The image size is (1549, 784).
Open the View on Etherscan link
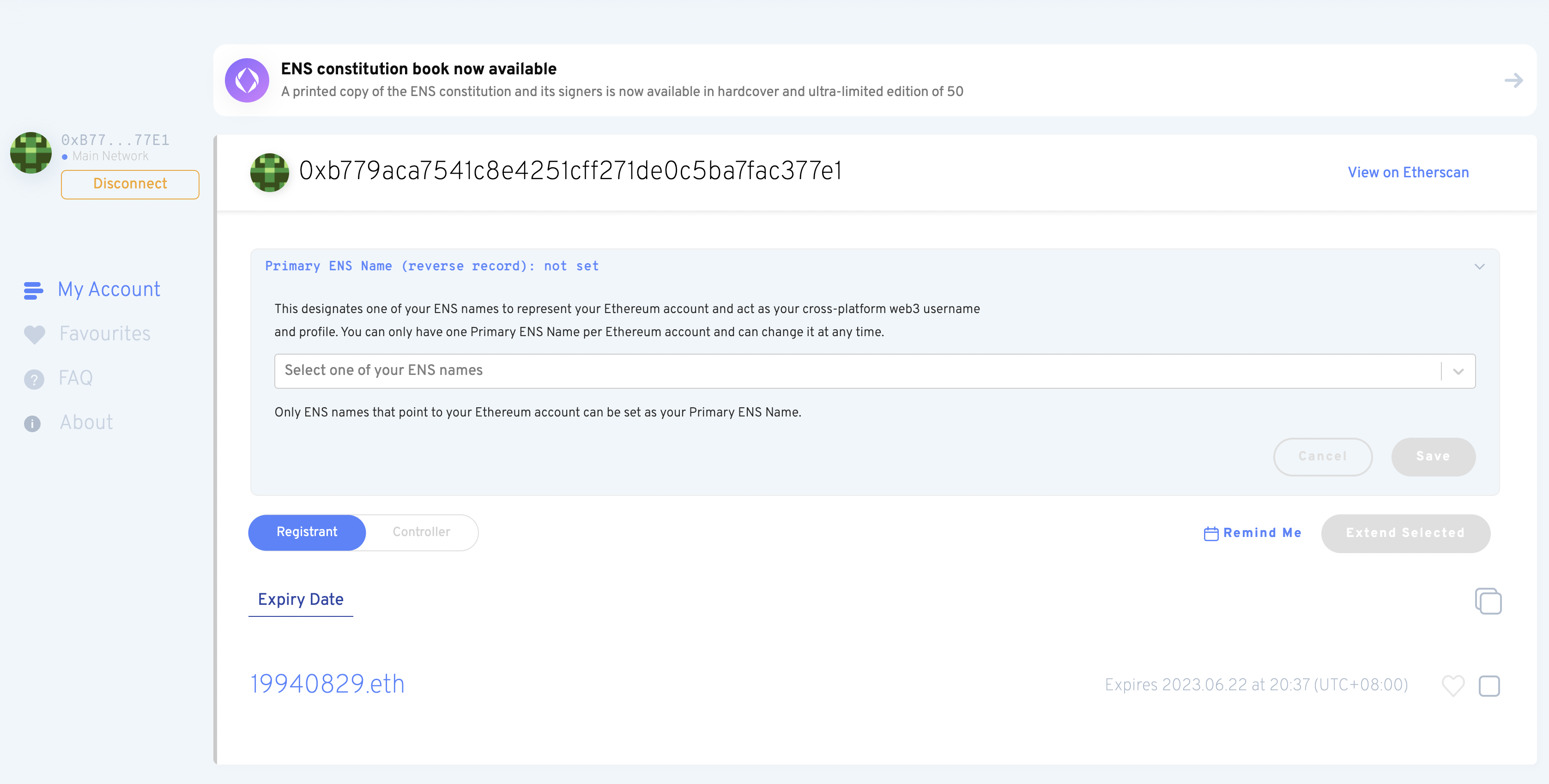coord(1408,173)
